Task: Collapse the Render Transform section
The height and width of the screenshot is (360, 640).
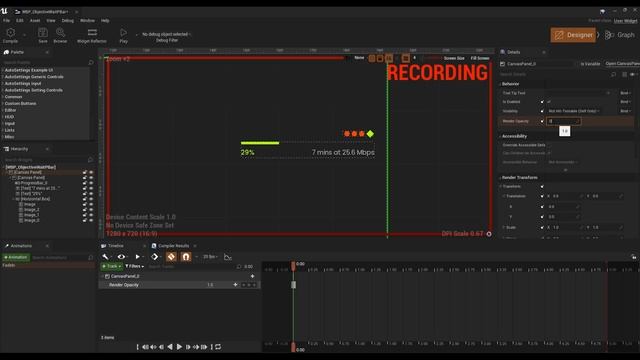Action: click(501, 178)
